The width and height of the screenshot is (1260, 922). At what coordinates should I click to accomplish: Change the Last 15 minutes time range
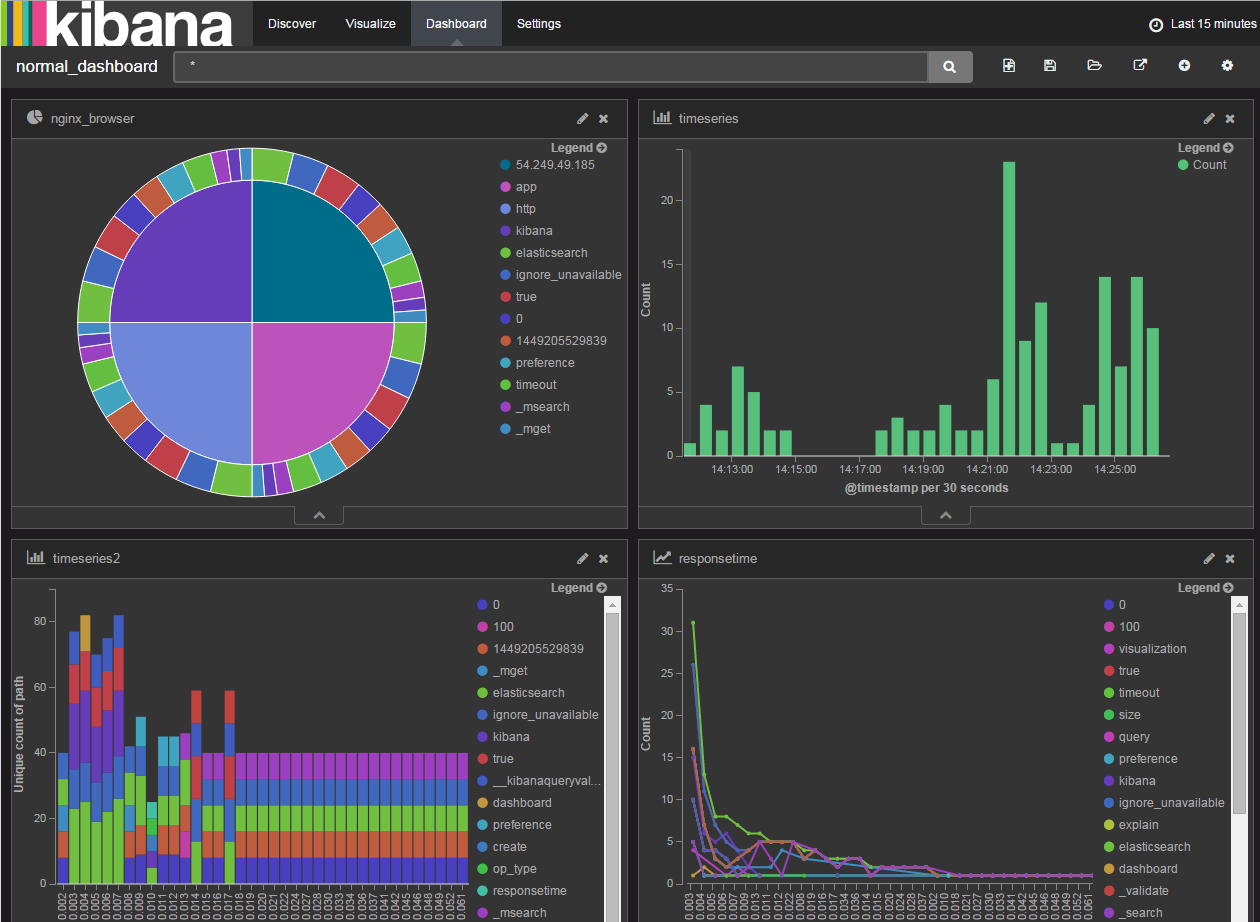point(1201,23)
